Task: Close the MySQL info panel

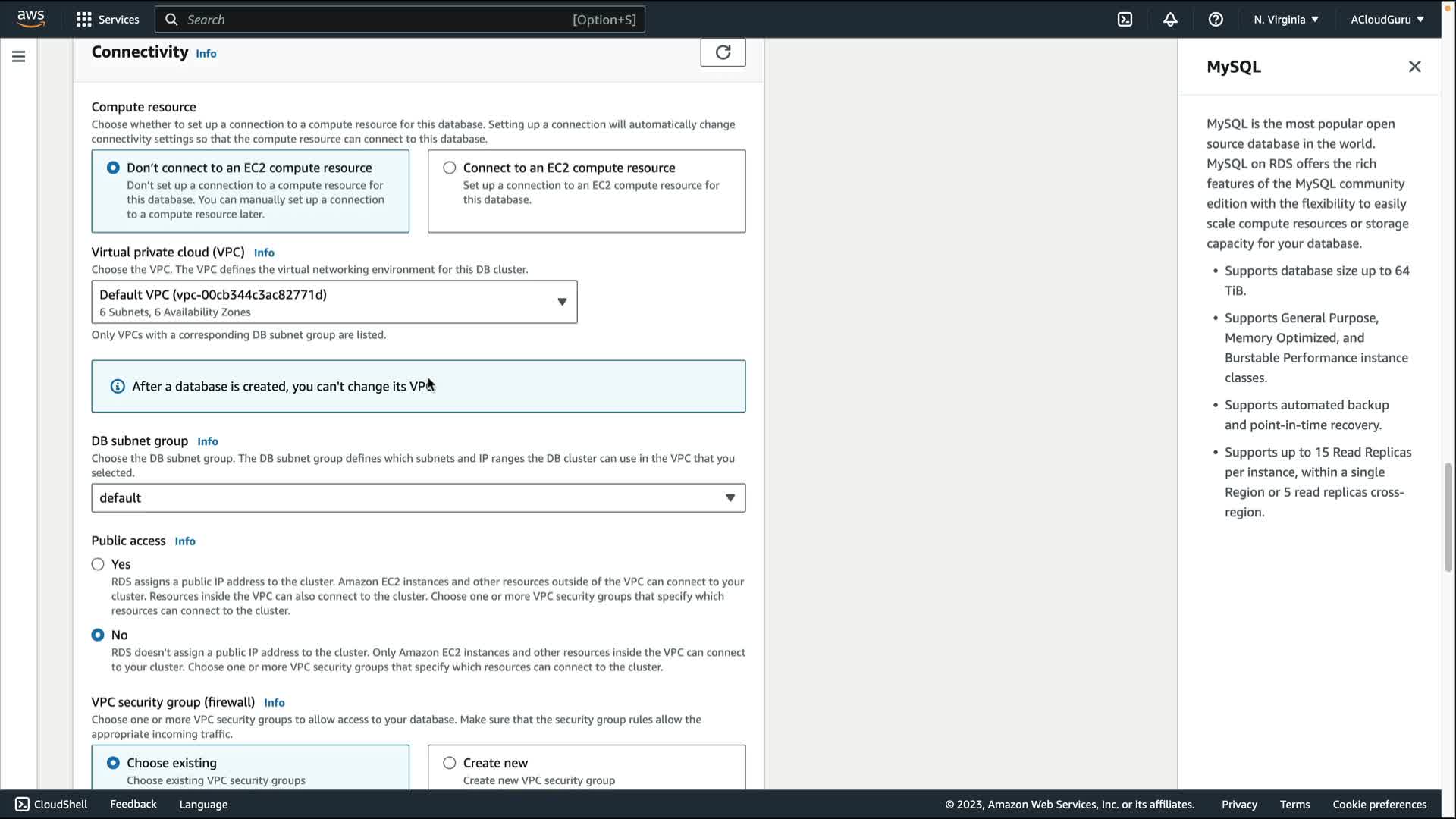Action: [1414, 67]
